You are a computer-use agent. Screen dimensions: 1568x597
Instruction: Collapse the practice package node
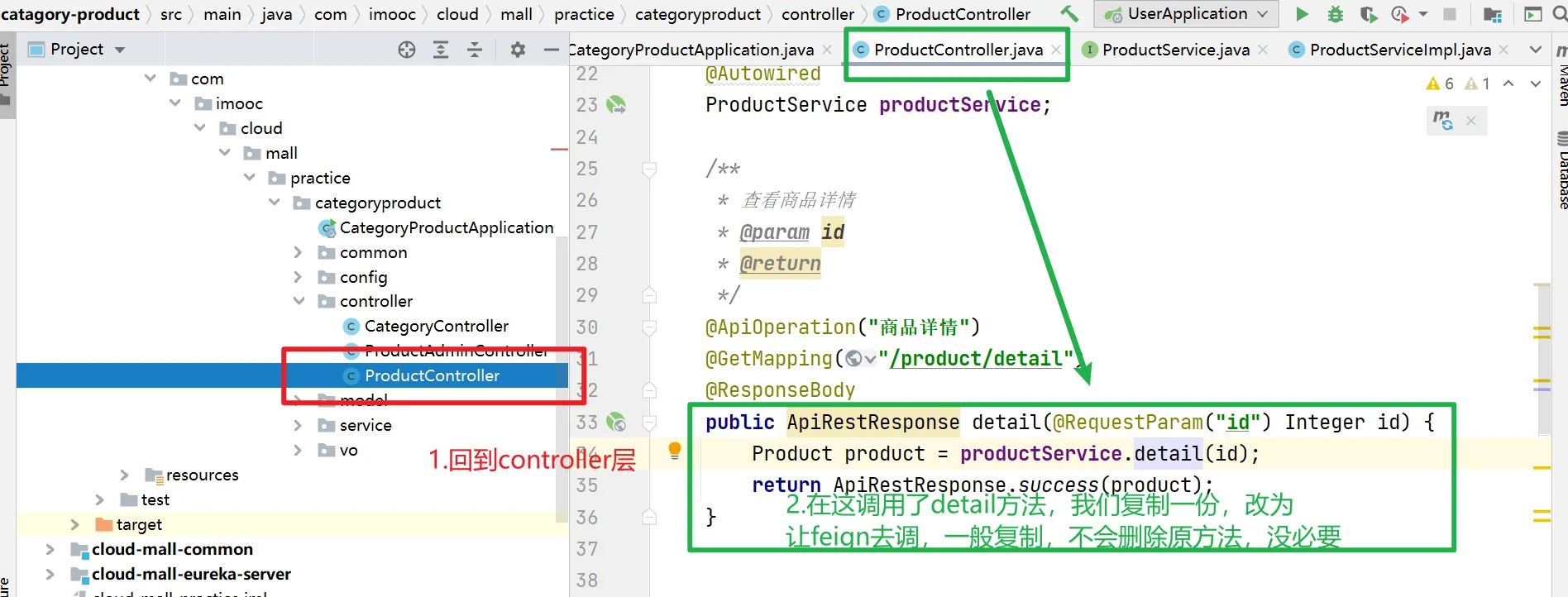click(x=249, y=178)
